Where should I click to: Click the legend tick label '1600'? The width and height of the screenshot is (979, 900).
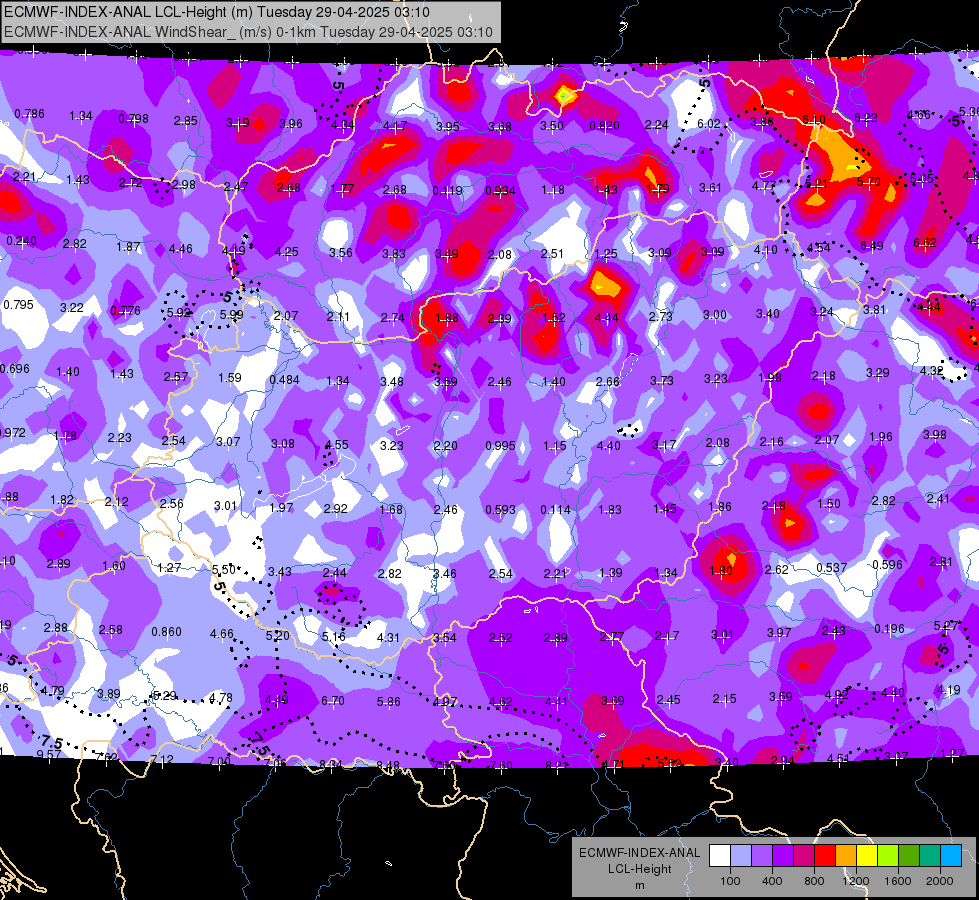point(898,881)
